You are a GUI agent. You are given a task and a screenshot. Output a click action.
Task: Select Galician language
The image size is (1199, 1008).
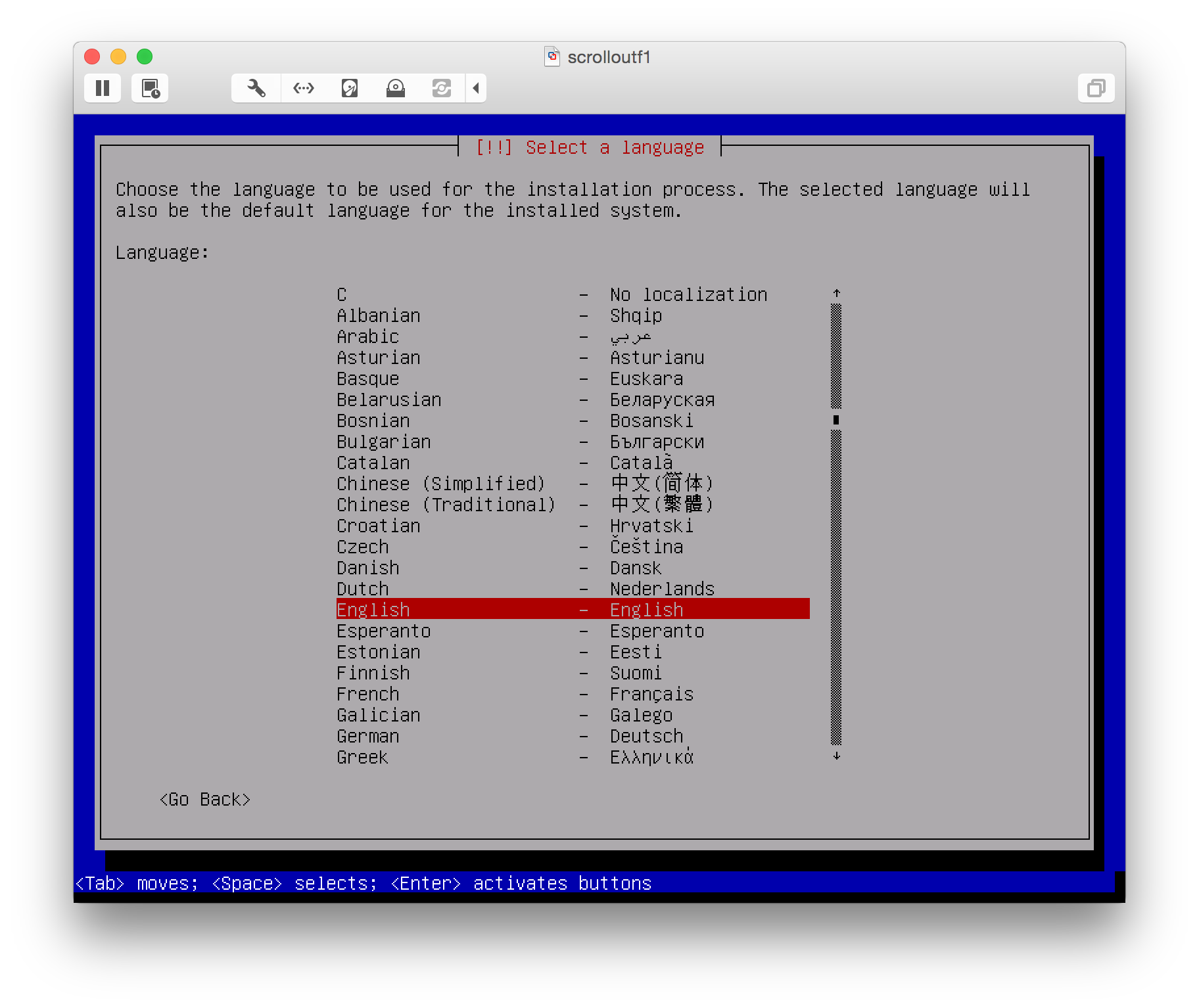tap(573, 715)
